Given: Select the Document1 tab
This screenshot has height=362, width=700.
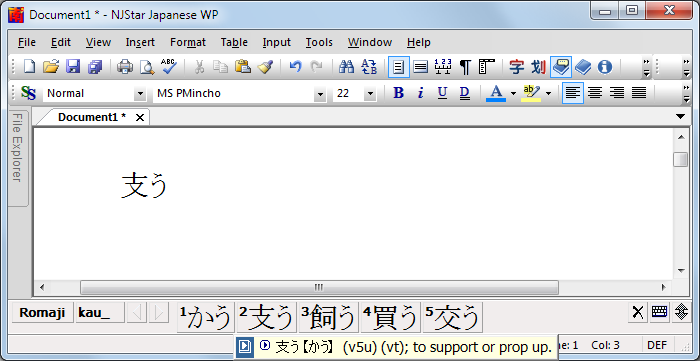Looking at the screenshot, I should tap(92, 117).
